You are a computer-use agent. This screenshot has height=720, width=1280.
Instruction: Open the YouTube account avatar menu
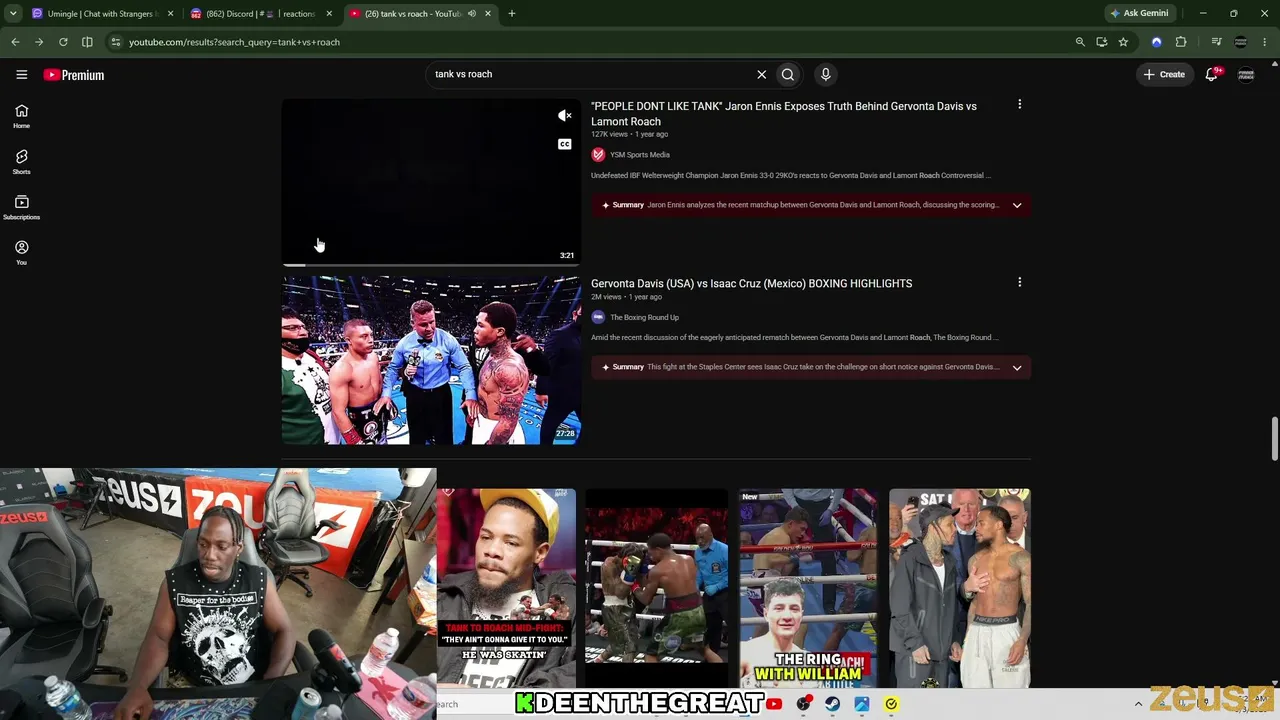(1246, 74)
